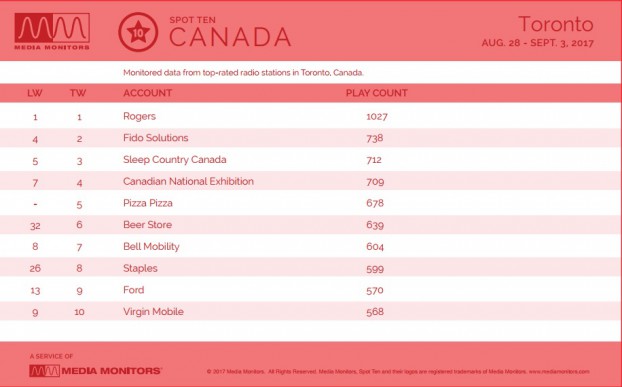Click the Virgin Mobile account
Screen dimensions: 622x387
pos(154,312)
